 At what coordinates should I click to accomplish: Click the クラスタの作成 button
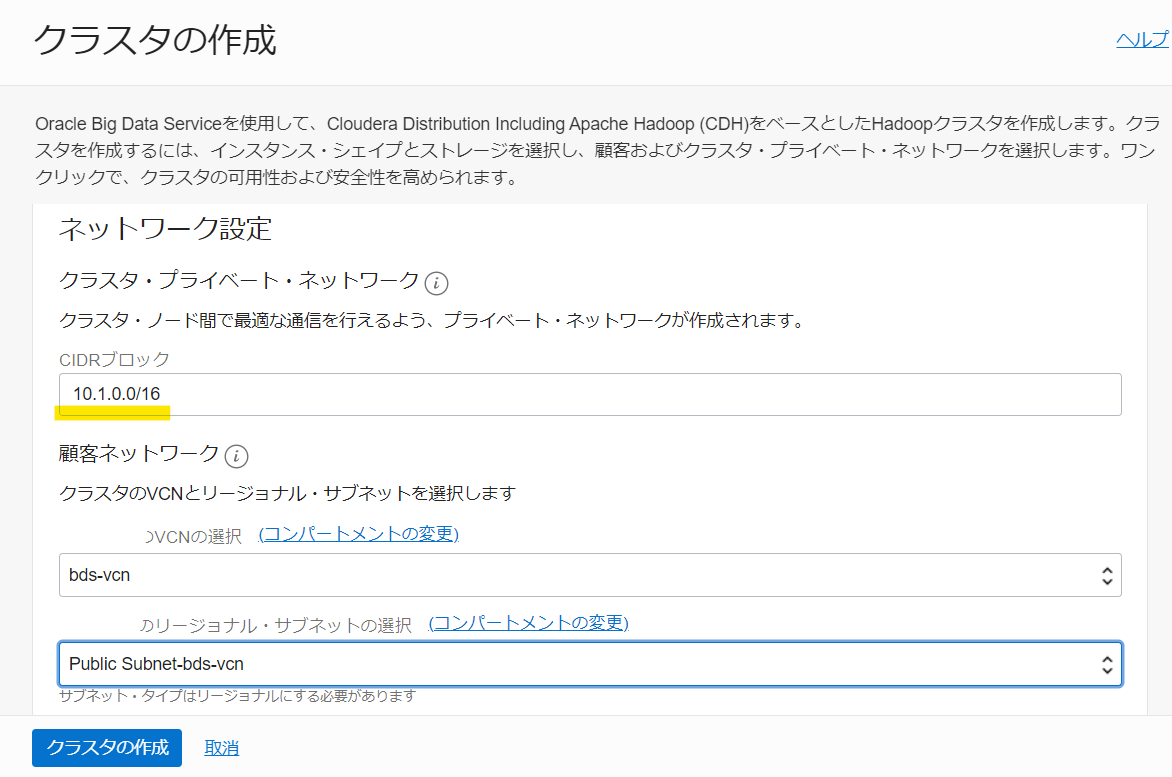(106, 748)
